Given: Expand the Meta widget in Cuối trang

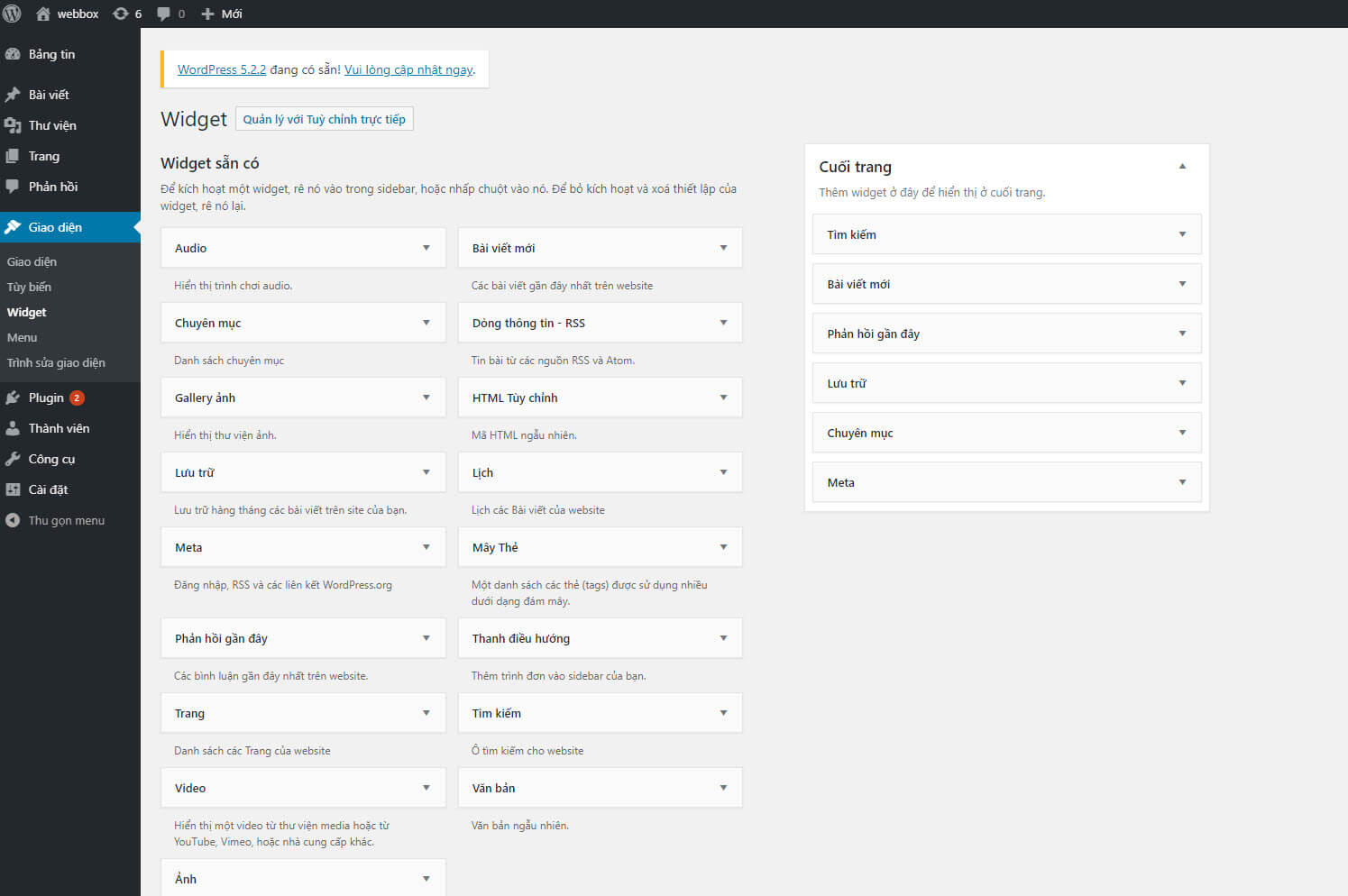Looking at the screenshot, I should pos(1182,482).
